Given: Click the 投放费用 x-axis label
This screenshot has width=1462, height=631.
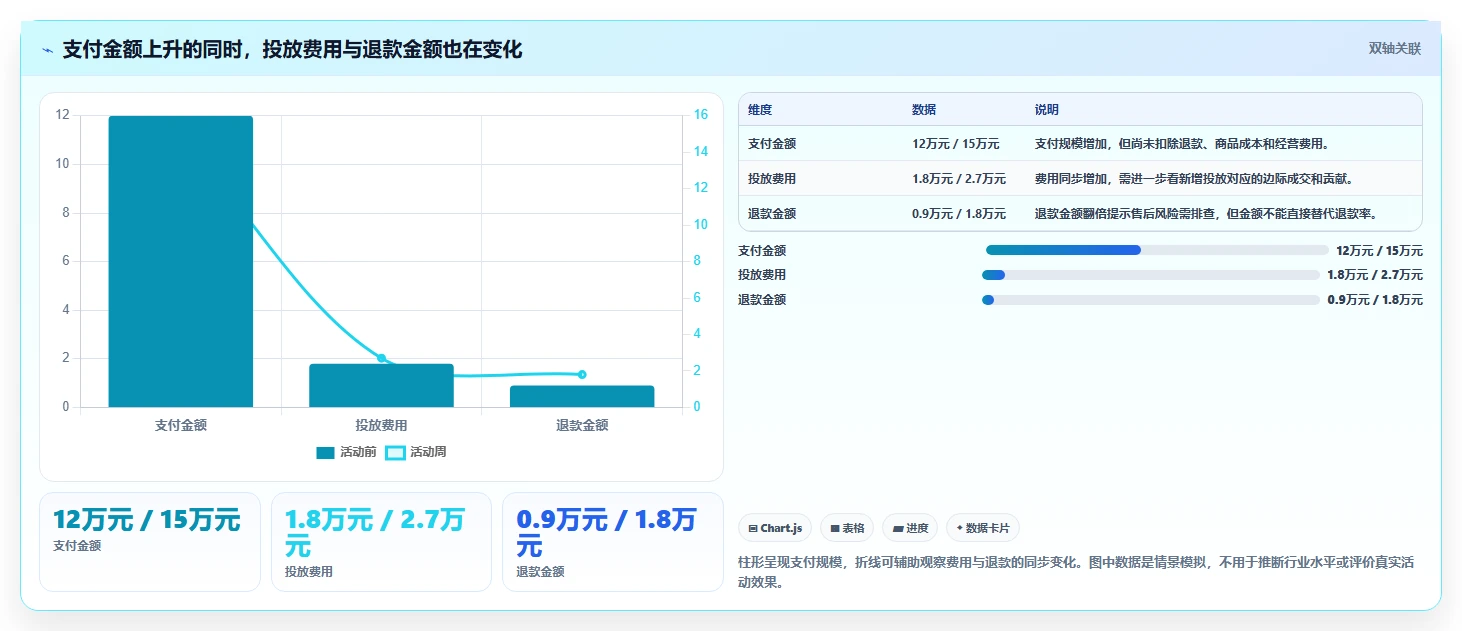Looking at the screenshot, I should tap(381, 425).
